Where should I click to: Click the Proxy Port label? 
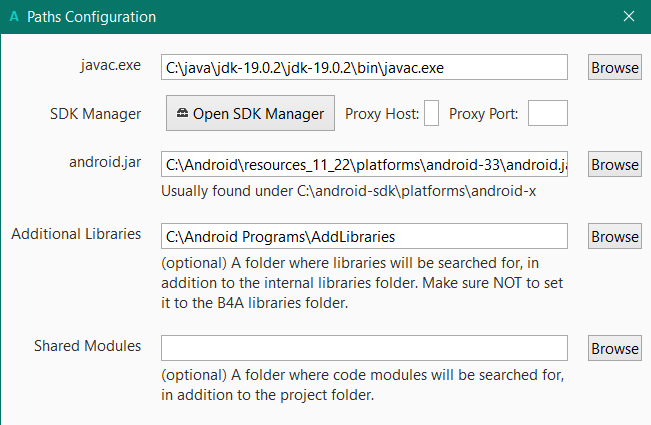(484, 114)
